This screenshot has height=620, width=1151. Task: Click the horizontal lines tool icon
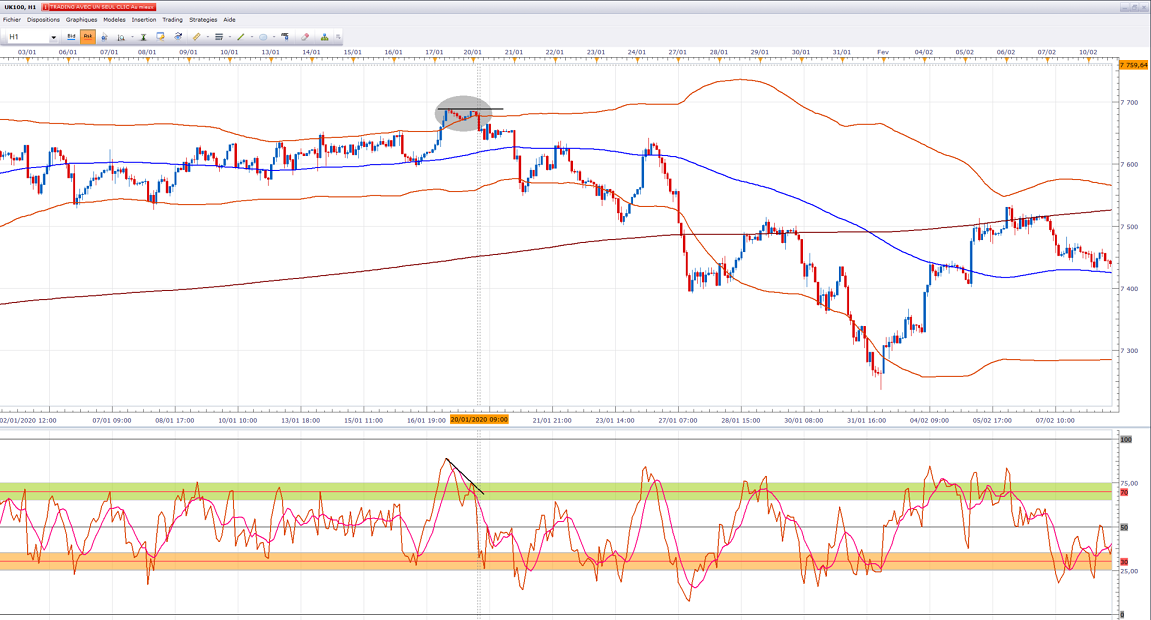coord(219,37)
